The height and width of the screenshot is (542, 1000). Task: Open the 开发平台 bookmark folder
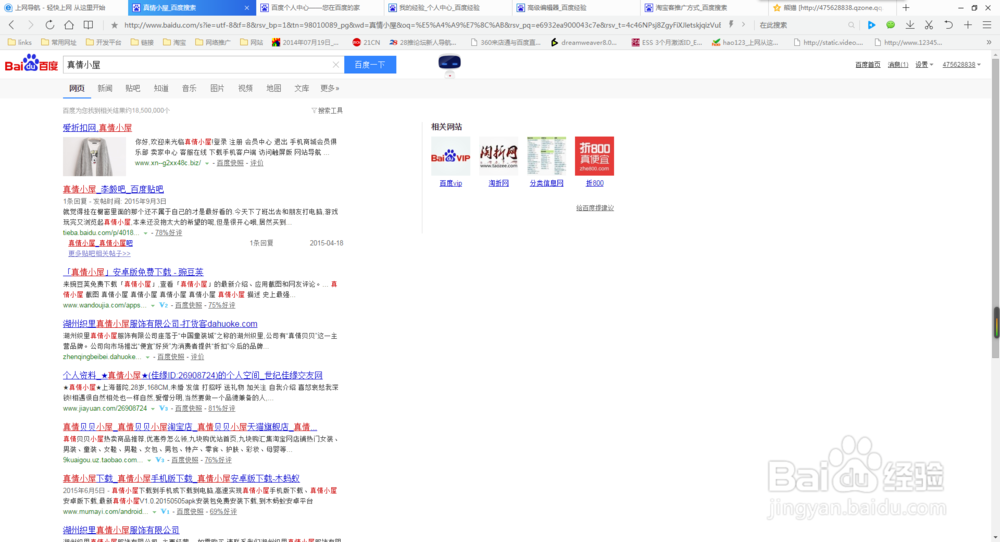click(x=103, y=42)
